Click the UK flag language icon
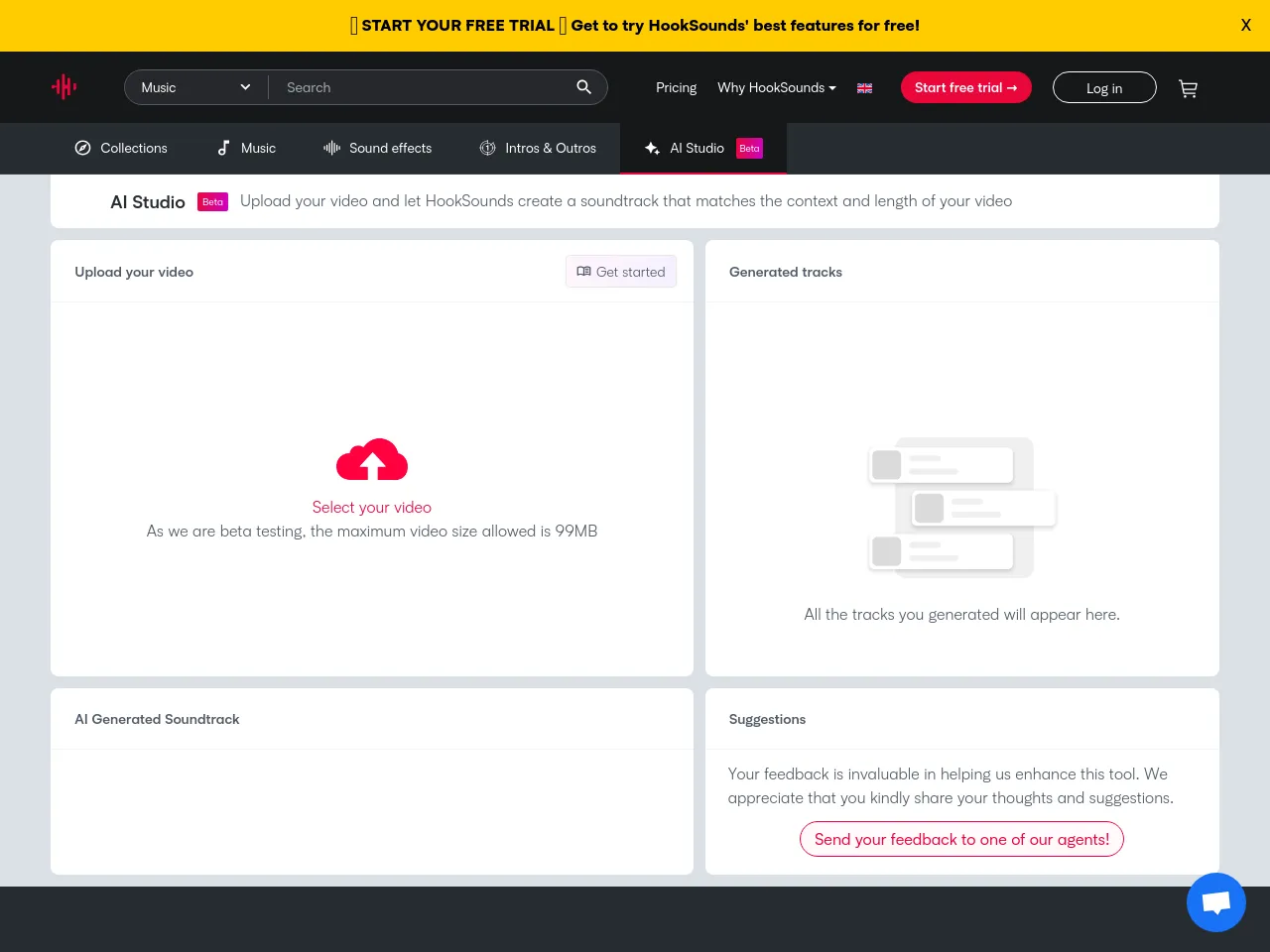 (864, 88)
